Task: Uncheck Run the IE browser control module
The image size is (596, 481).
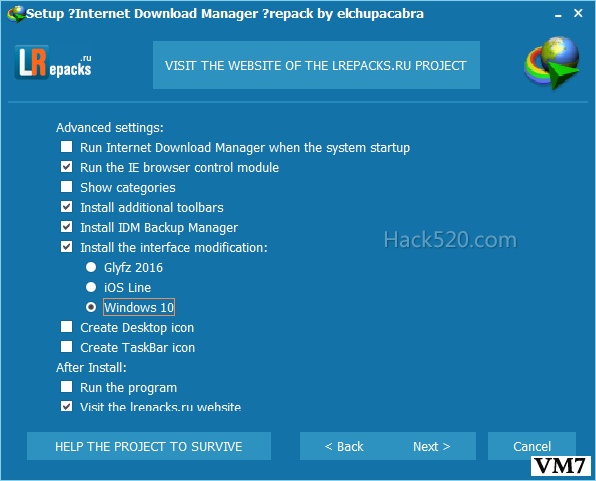Action: 67,167
